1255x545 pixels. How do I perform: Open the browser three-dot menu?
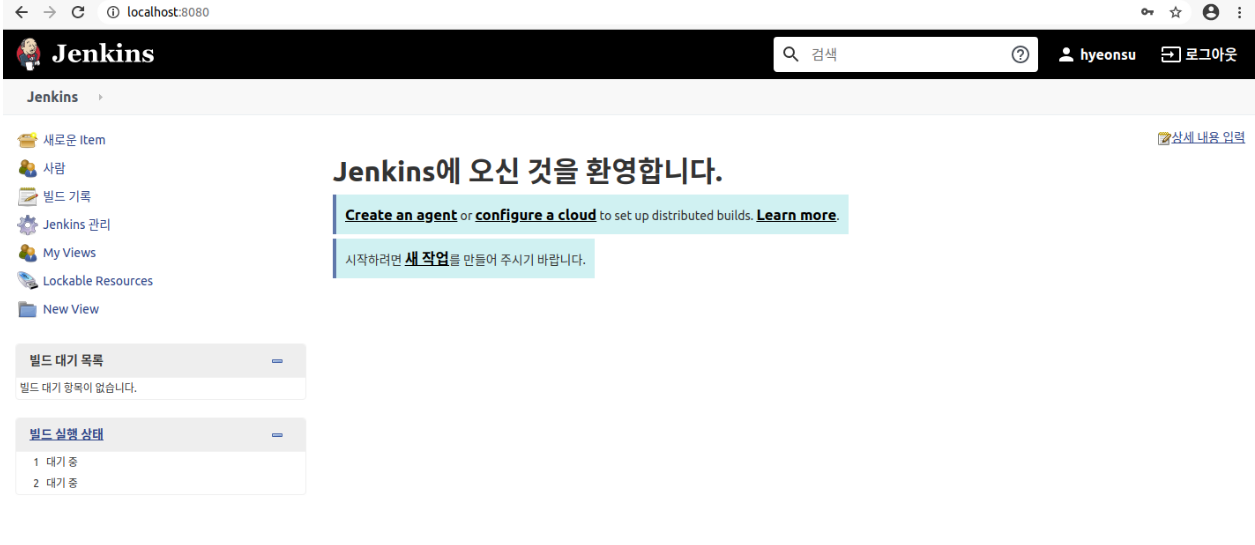coord(1240,12)
